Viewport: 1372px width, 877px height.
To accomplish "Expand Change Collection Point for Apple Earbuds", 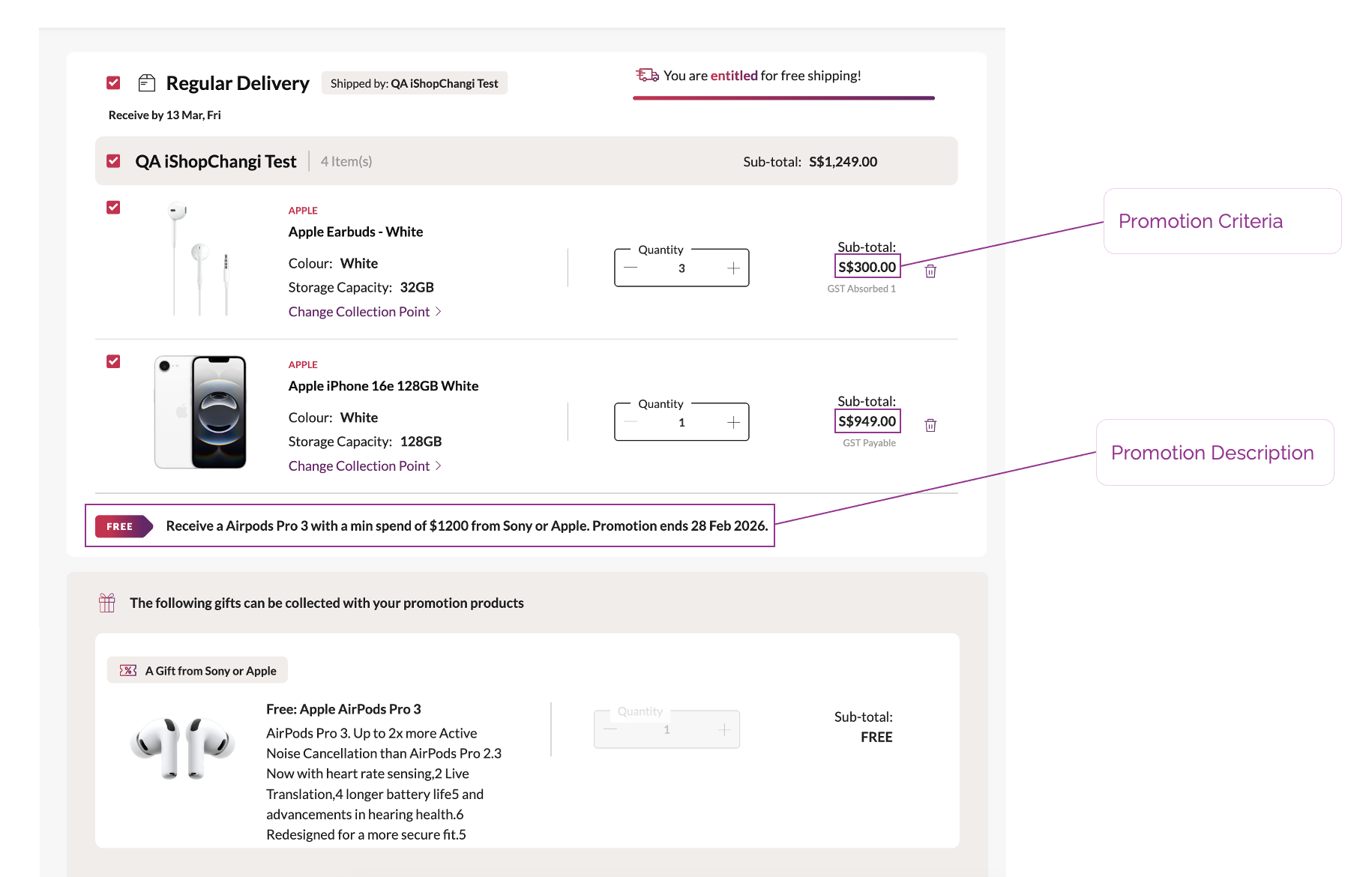I will [x=364, y=312].
